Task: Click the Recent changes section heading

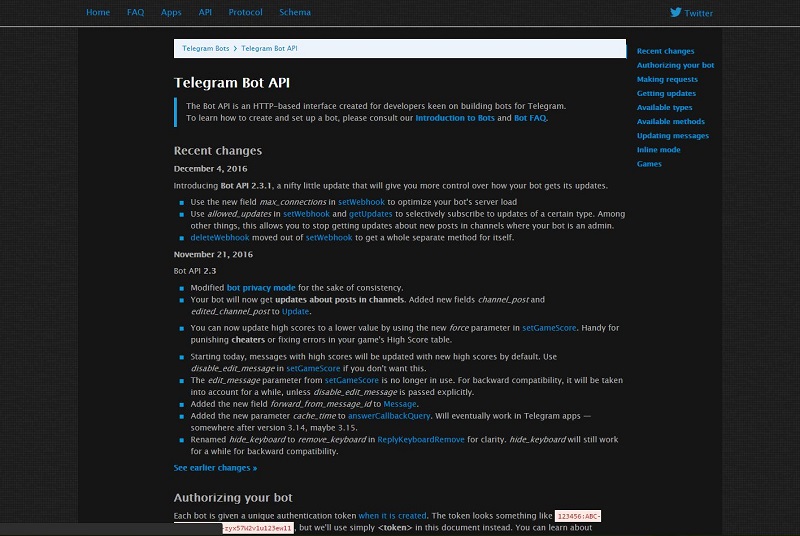Action: [218, 150]
